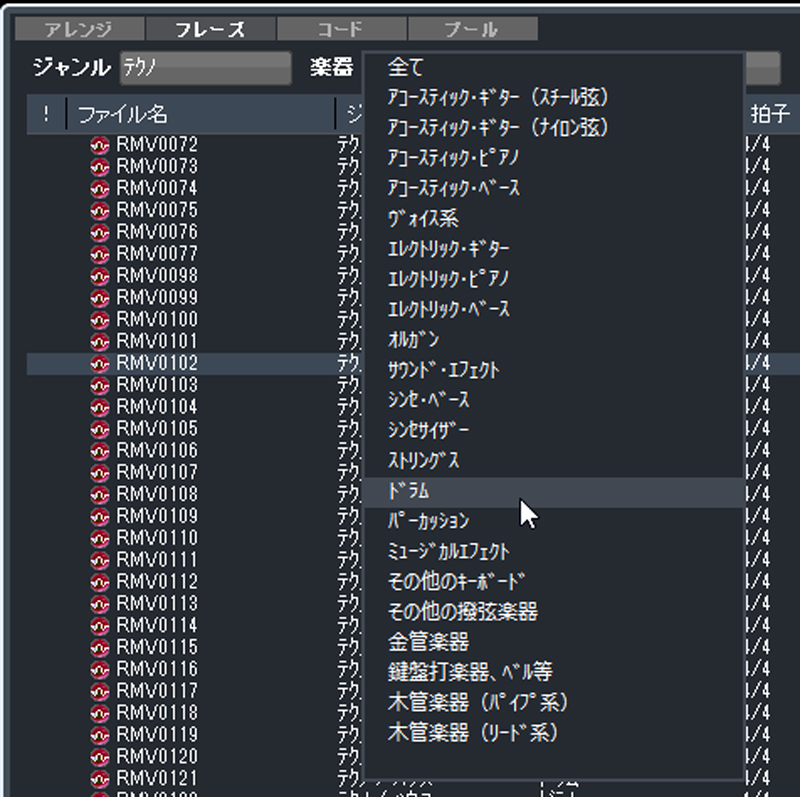Open the プール tab
The image size is (800, 797).
473,29
